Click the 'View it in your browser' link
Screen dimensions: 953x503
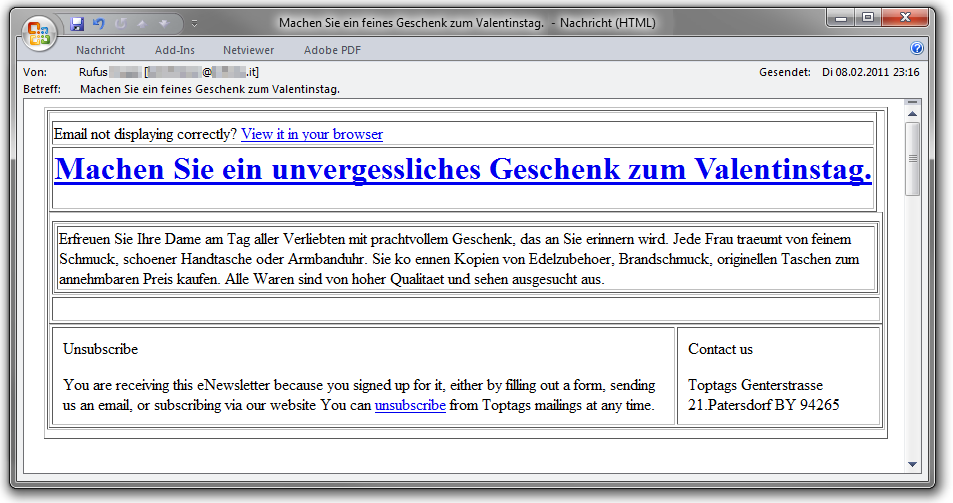point(311,134)
